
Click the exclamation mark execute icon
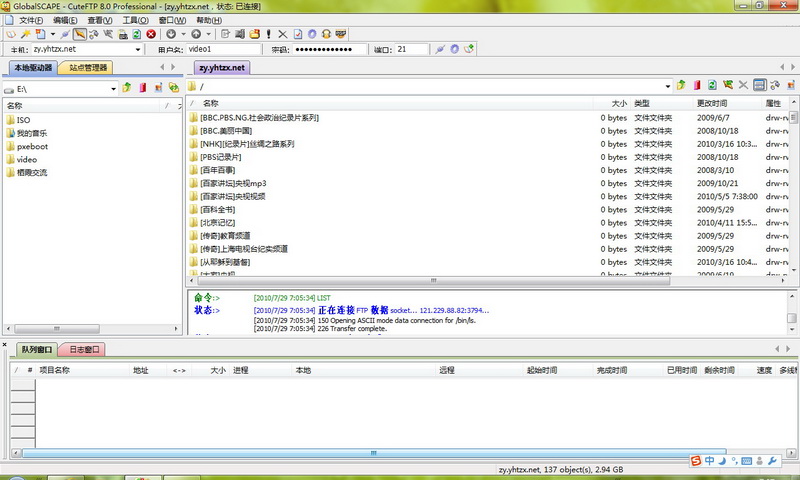pyautogui.click(x=268, y=34)
